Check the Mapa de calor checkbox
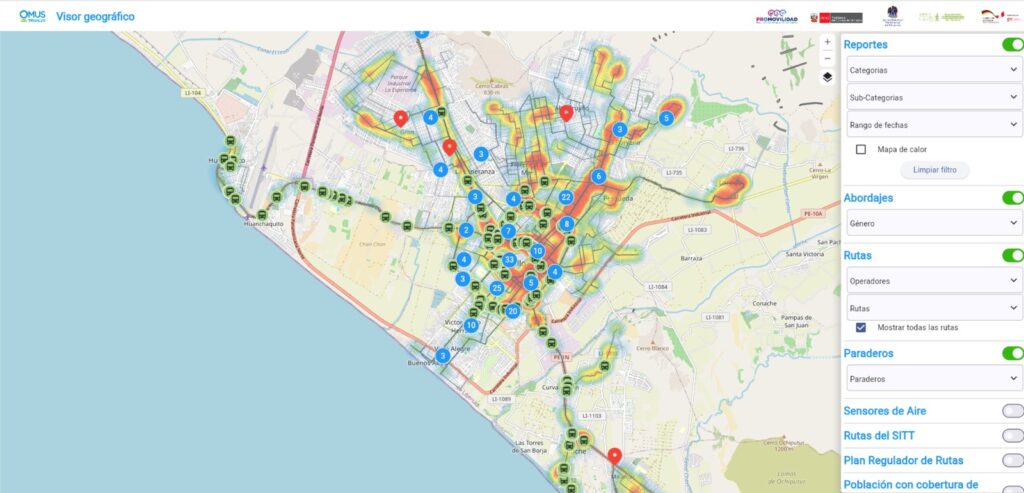The height and width of the screenshot is (493, 1024). click(861, 149)
